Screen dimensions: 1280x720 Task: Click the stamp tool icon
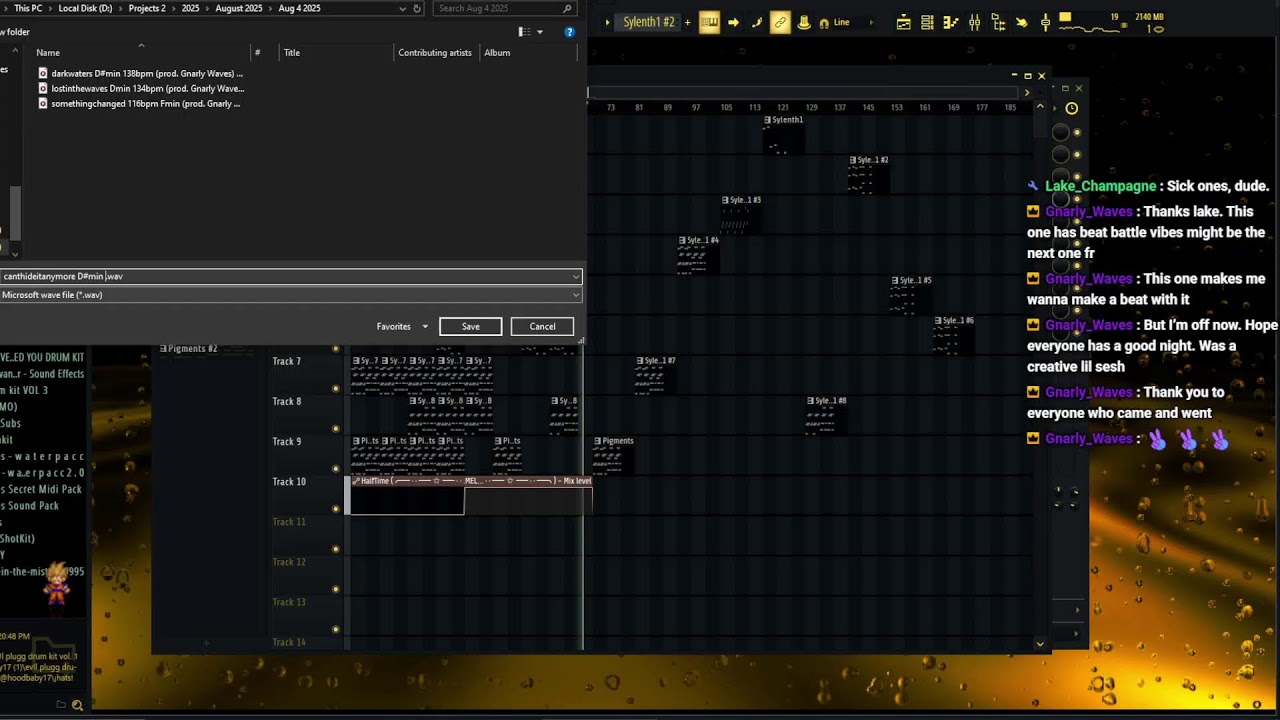point(803,22)
